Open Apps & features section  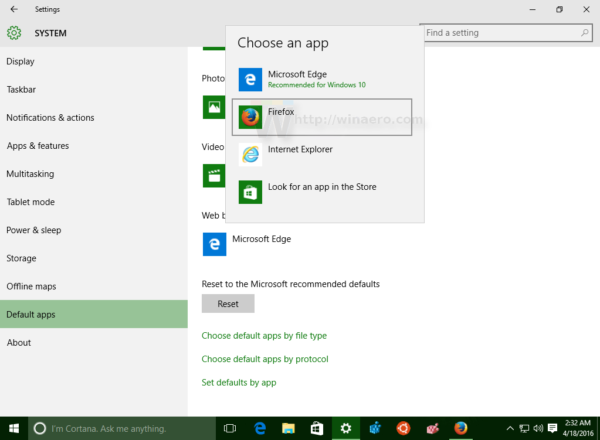coord(94,146)
